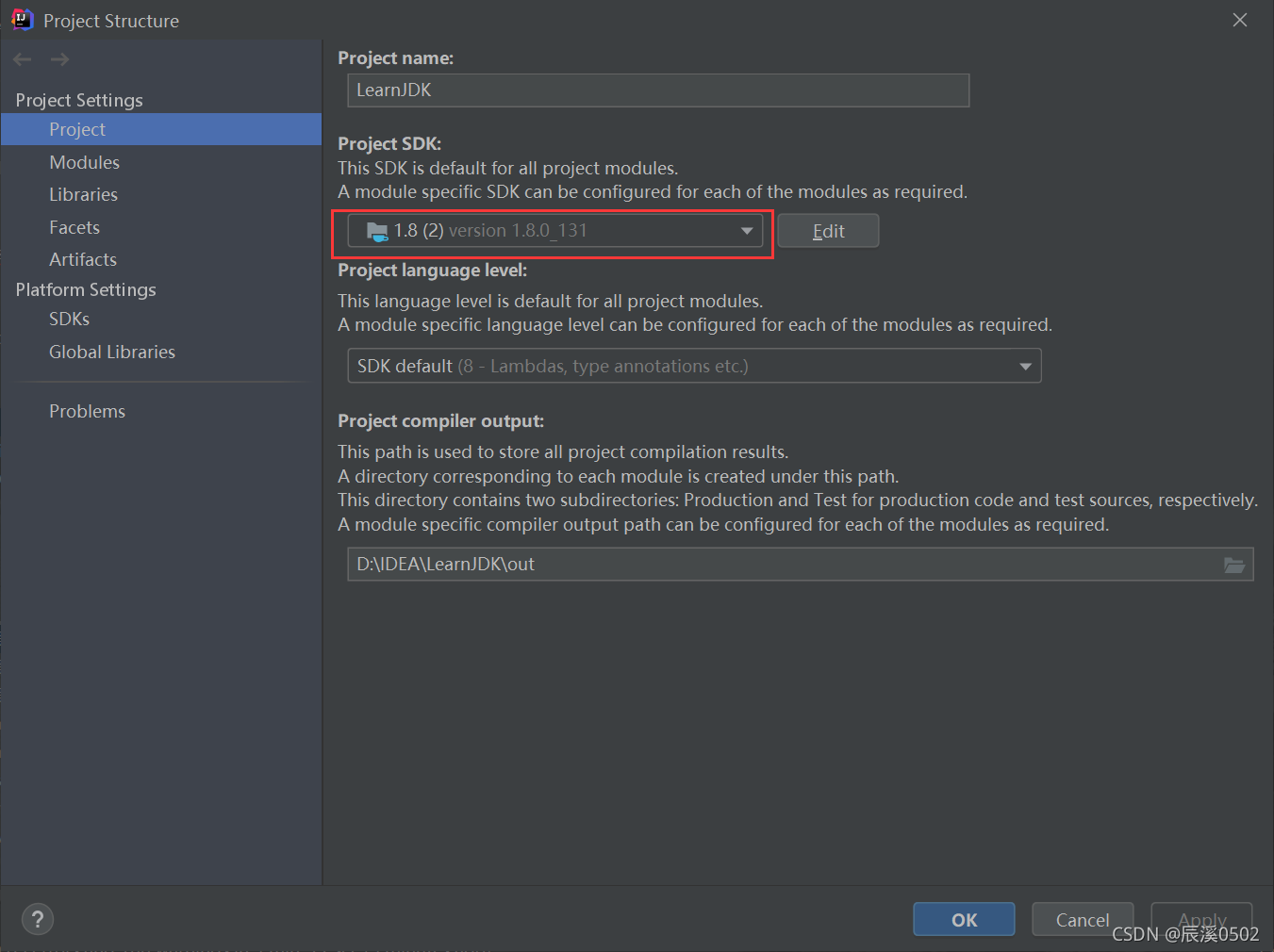Click the Project compiler output label
Image resolution: width=1274 pixels, height=952 pixels.
click(x=441, y=420)
